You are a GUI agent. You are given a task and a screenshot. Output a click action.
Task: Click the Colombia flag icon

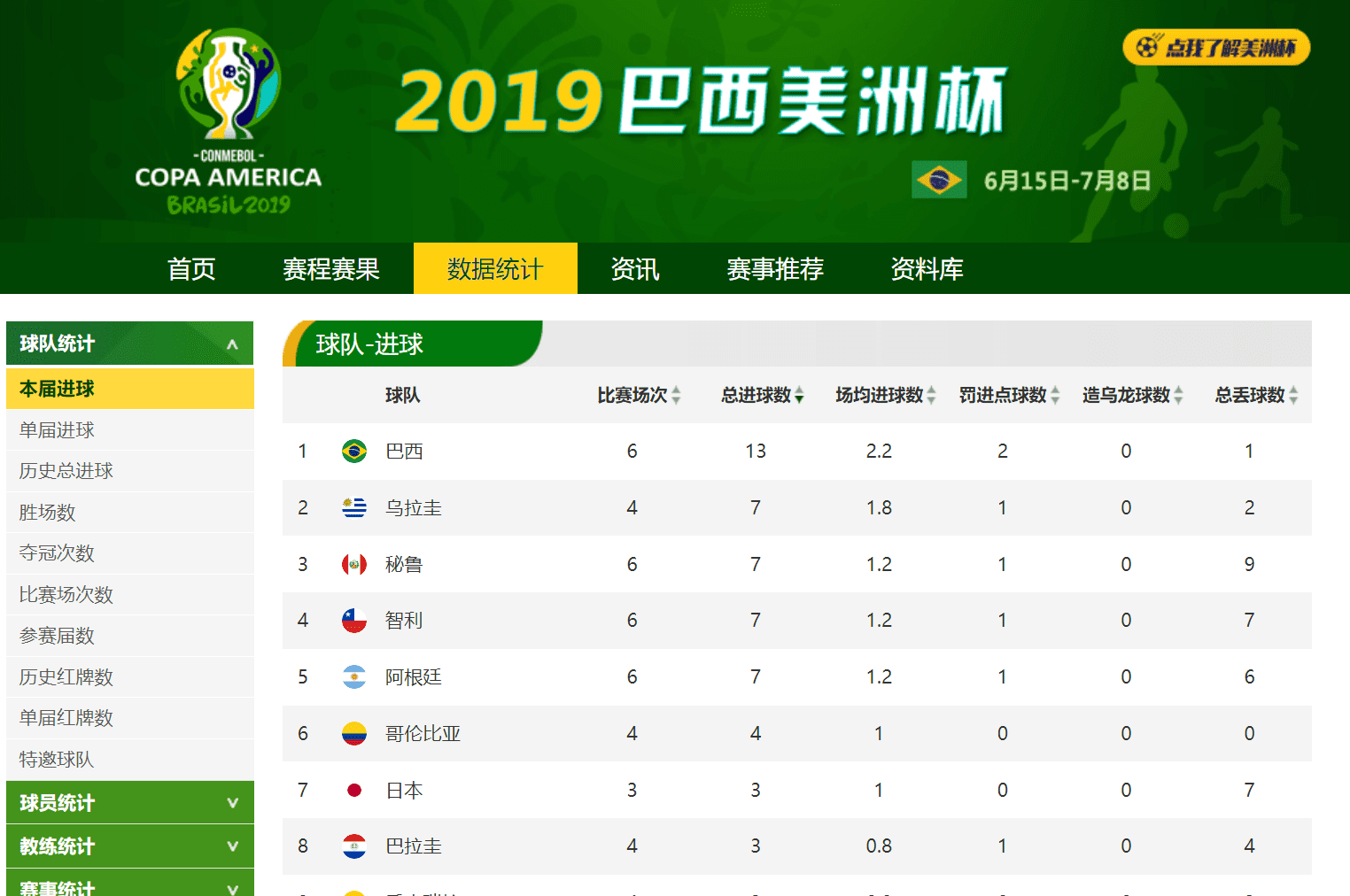tap(354, 734)
